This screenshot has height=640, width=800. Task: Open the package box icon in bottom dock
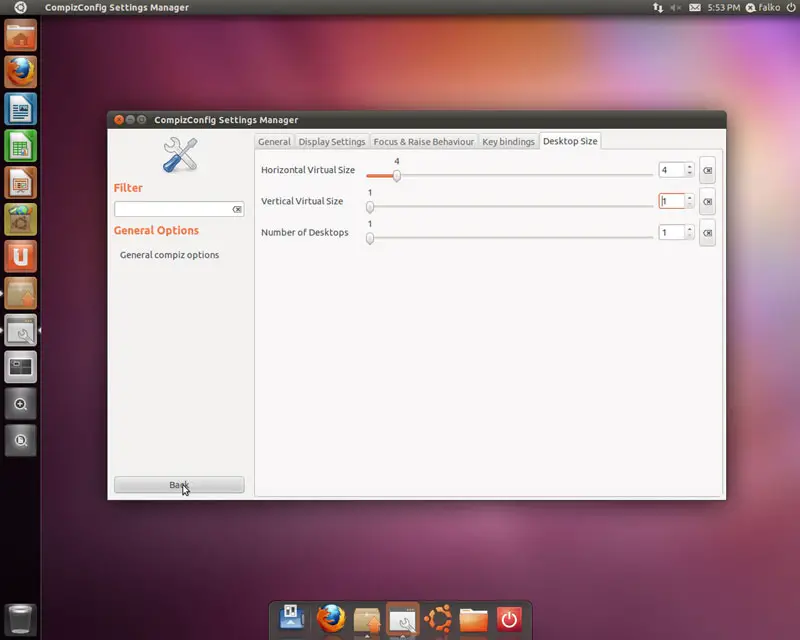pyautogui.click(x=367, y=619)
